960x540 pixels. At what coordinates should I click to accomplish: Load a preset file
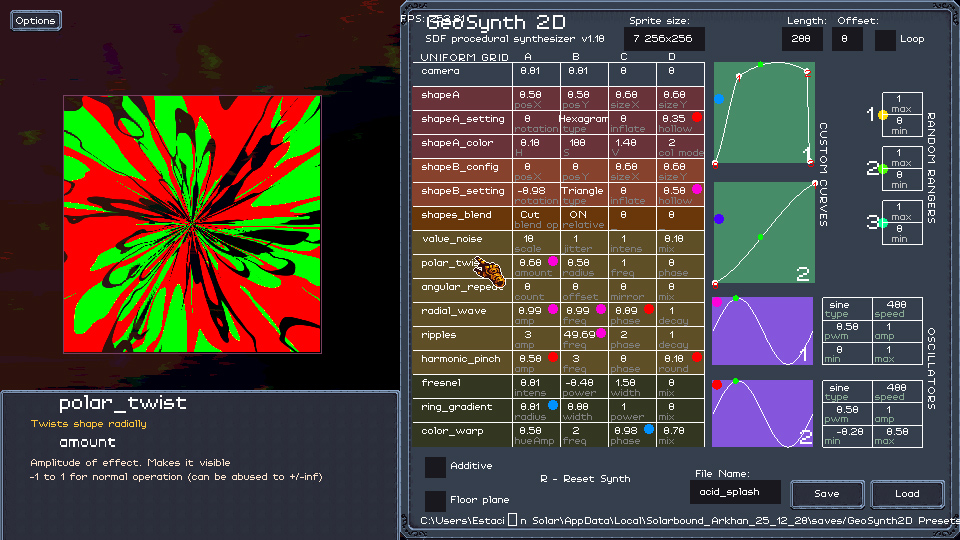click(x=907, y=494)
